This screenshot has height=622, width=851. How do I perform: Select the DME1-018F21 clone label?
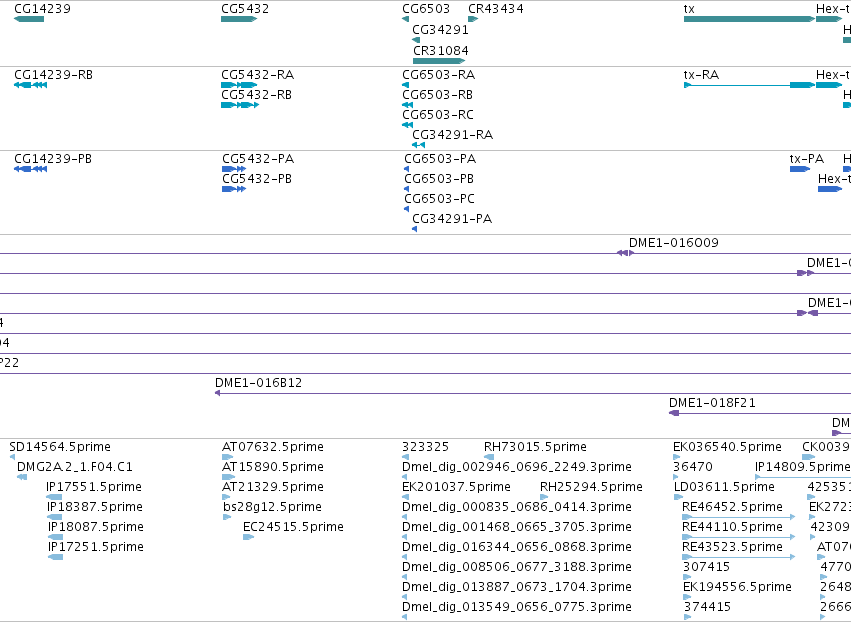click(x=712, y=403)
